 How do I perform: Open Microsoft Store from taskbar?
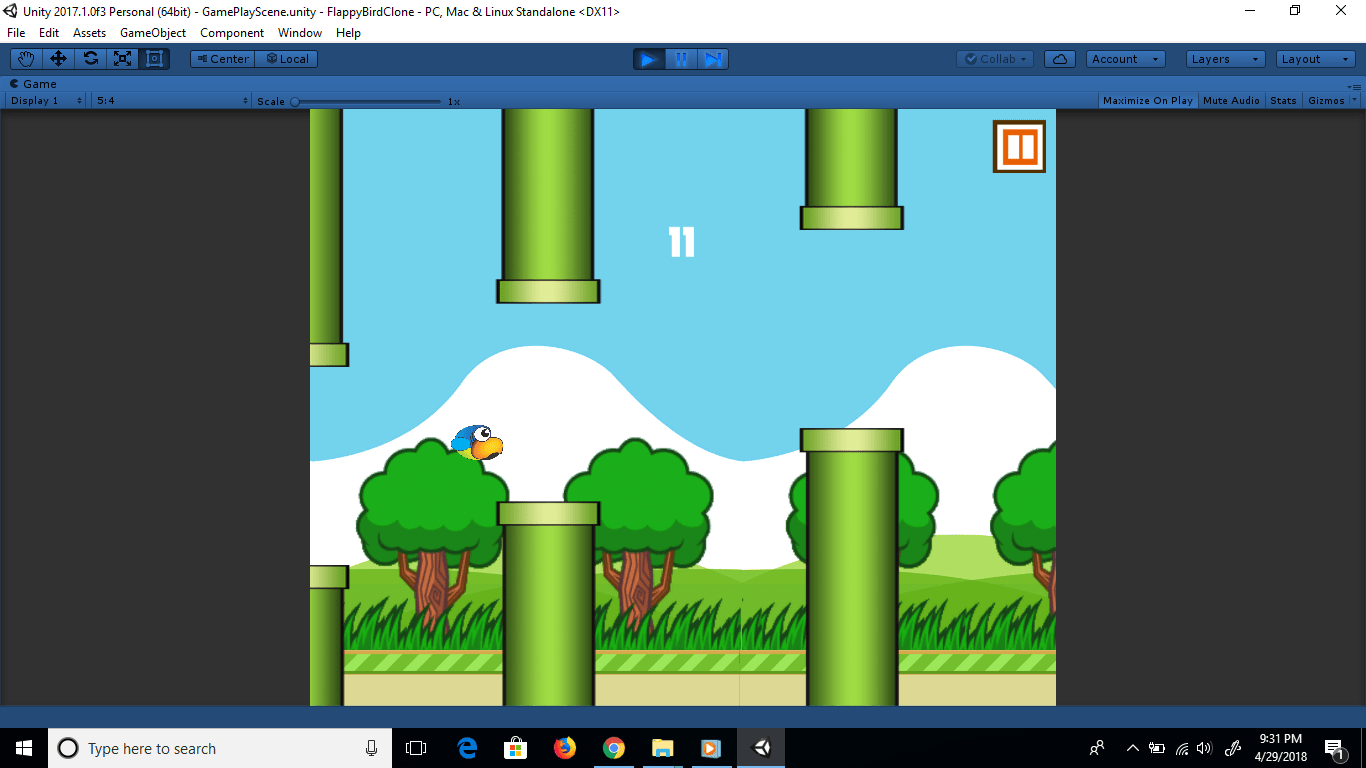point(515,748)
